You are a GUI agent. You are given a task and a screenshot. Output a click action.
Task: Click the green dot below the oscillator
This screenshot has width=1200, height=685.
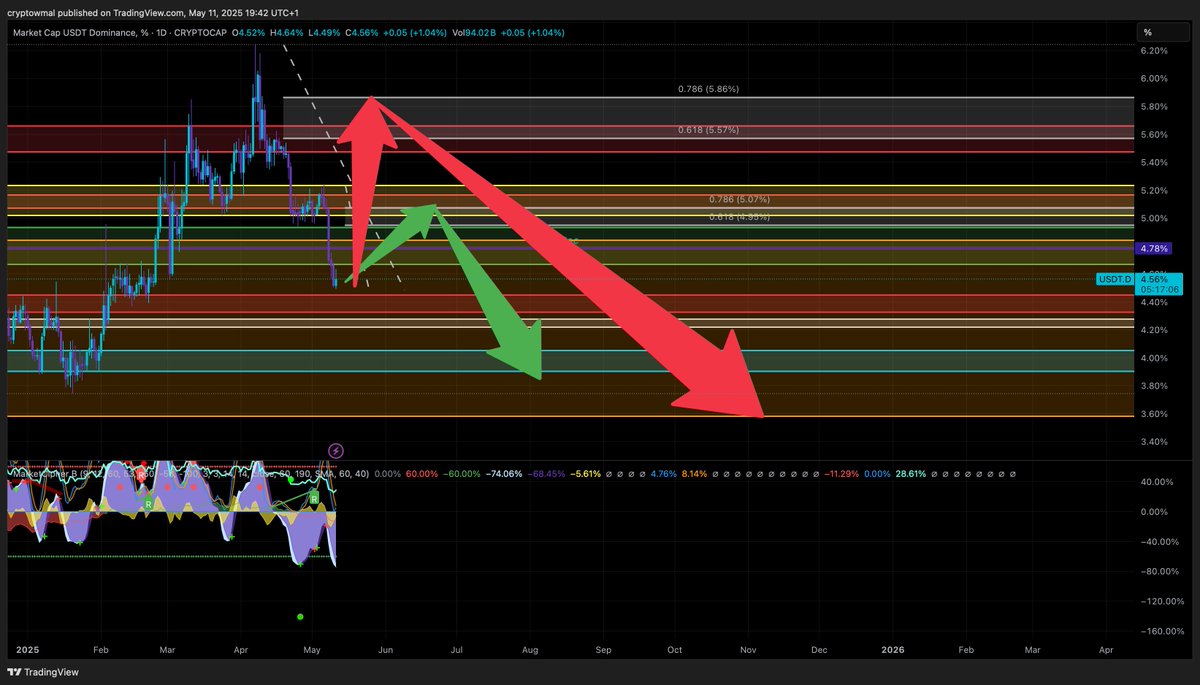coord(300,617)
